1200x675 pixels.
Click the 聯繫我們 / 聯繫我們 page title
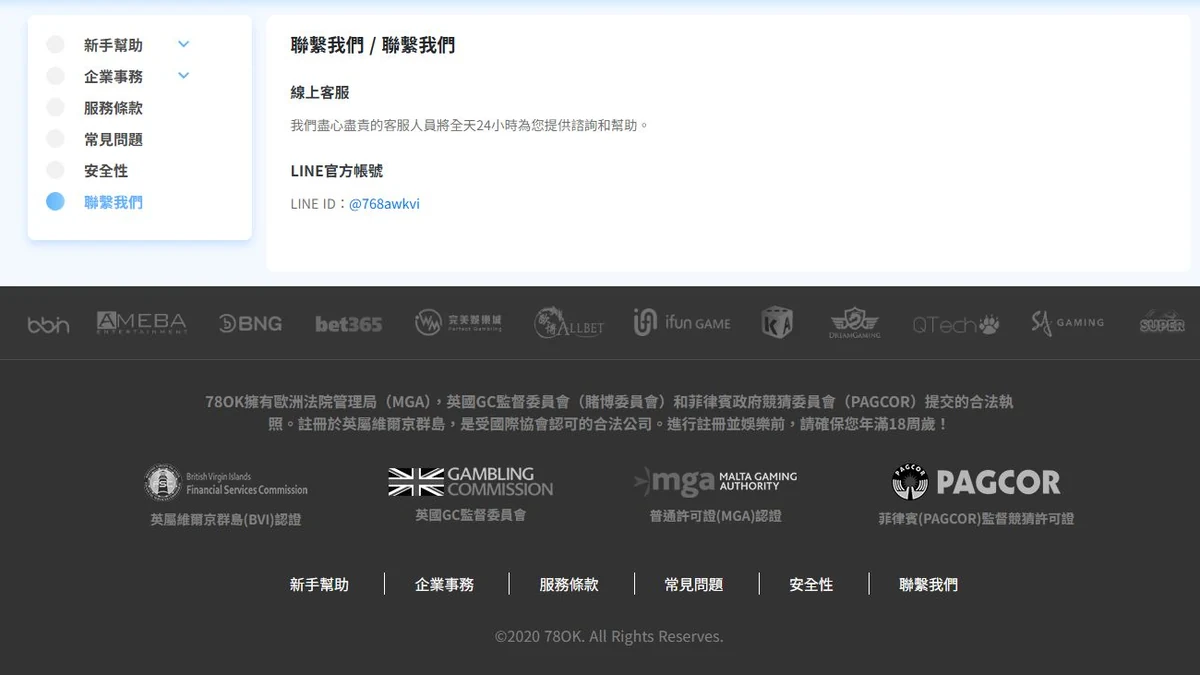[373, 45]
